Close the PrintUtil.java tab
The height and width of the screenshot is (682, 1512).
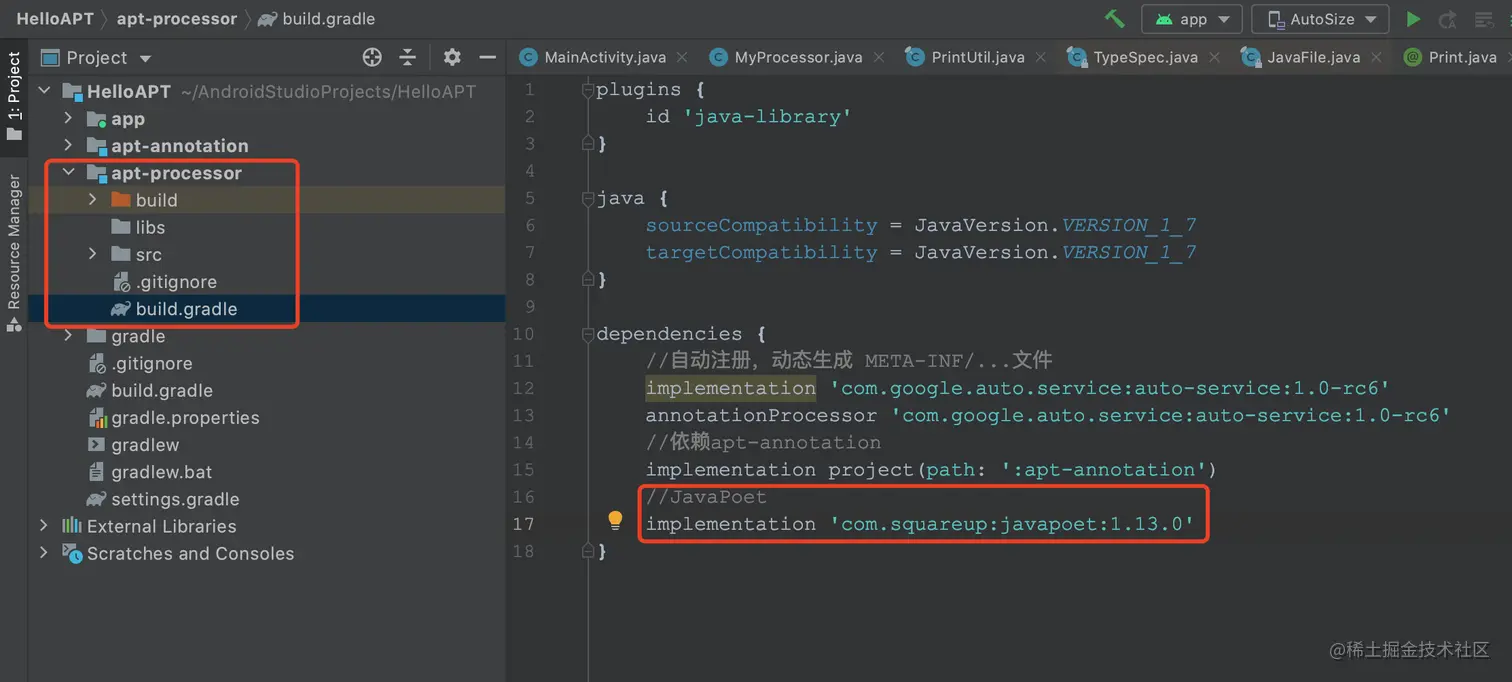pos(1041,58)
